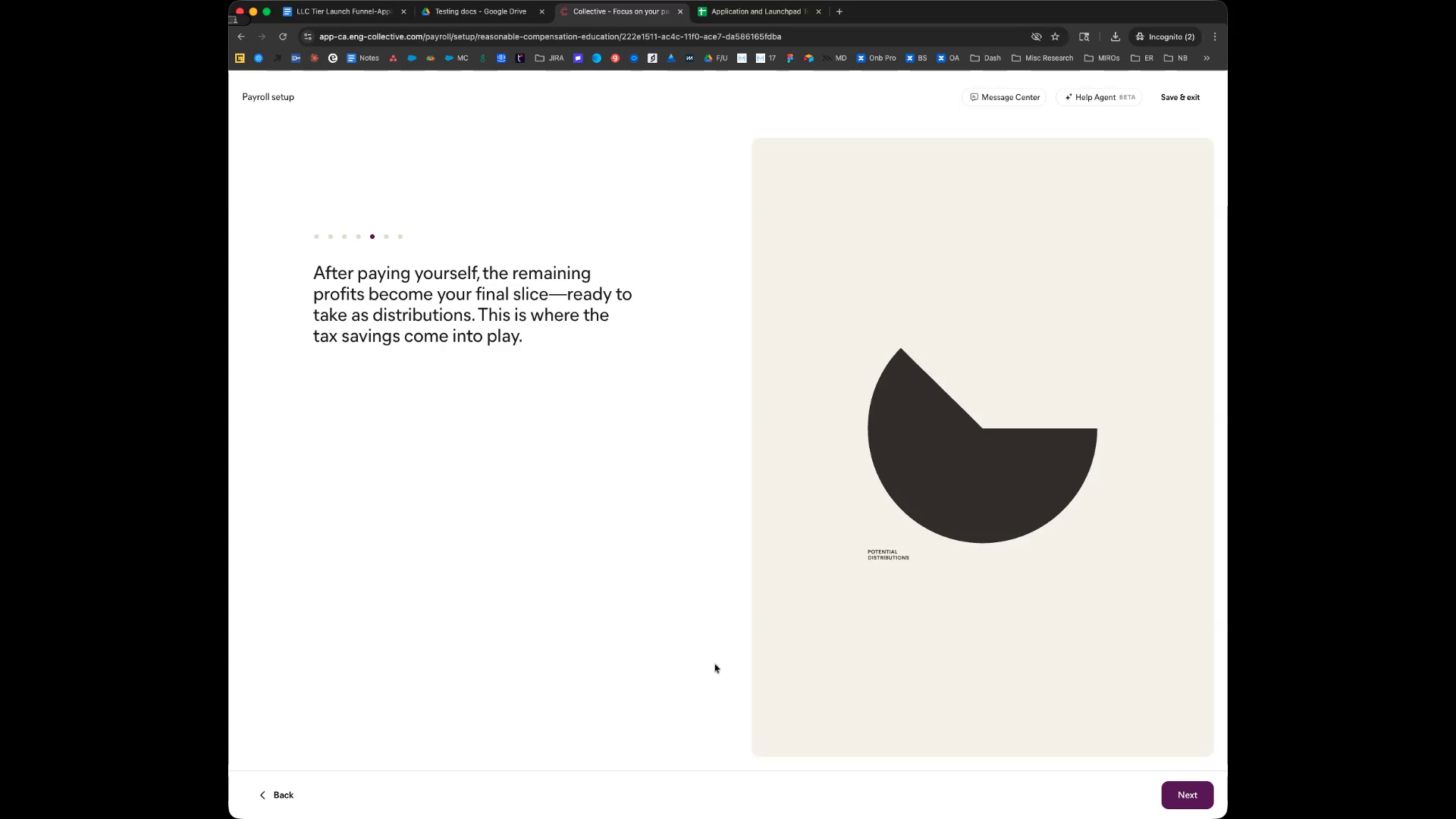Screen dimensions: 1456x819
Task: Bookmark this page with the star icon
Action: pos(1055,36)
